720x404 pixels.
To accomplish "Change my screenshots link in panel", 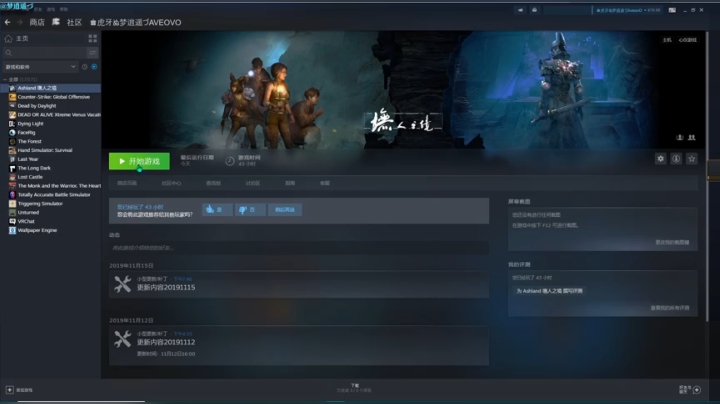I will pyautogui.click(x=672, y=242).
